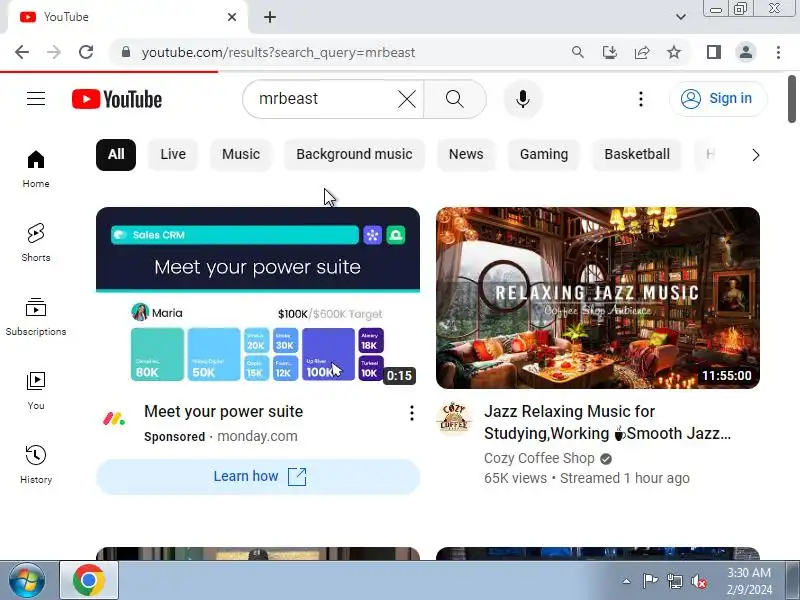Click the YouTube search magnifier button
Screen dimensions: 800x600
[455, 99]
